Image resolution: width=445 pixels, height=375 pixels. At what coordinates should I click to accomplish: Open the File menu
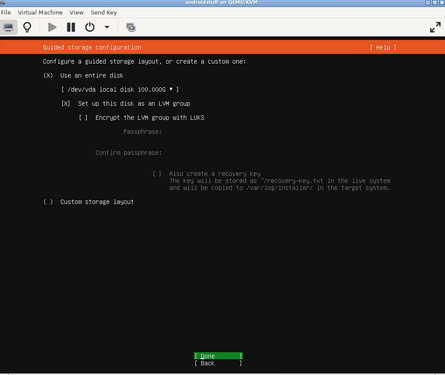tap(6, 12)
